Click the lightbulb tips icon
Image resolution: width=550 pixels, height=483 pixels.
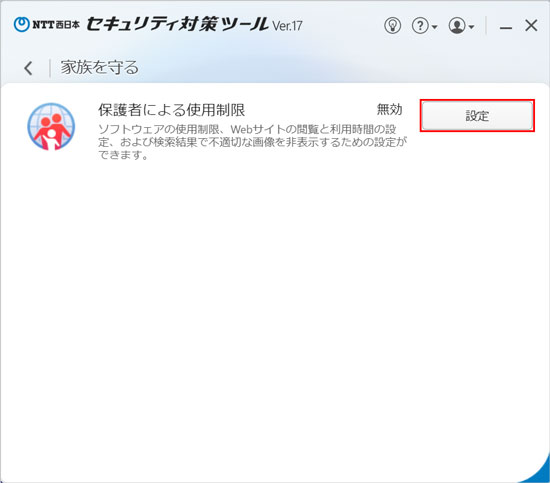(392, 26)
